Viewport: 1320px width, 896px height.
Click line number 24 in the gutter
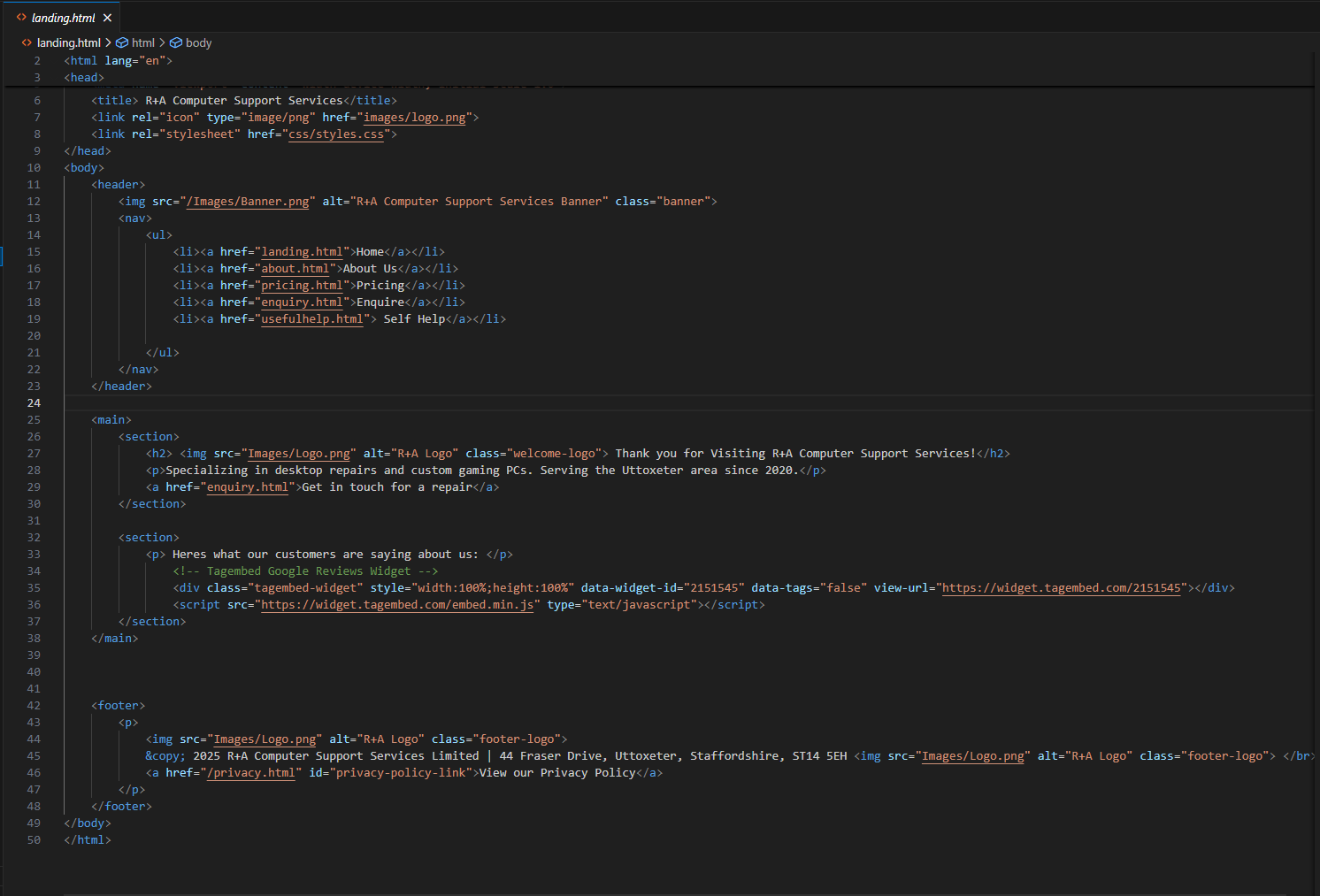pyautogui.click(x=34, y=402)
